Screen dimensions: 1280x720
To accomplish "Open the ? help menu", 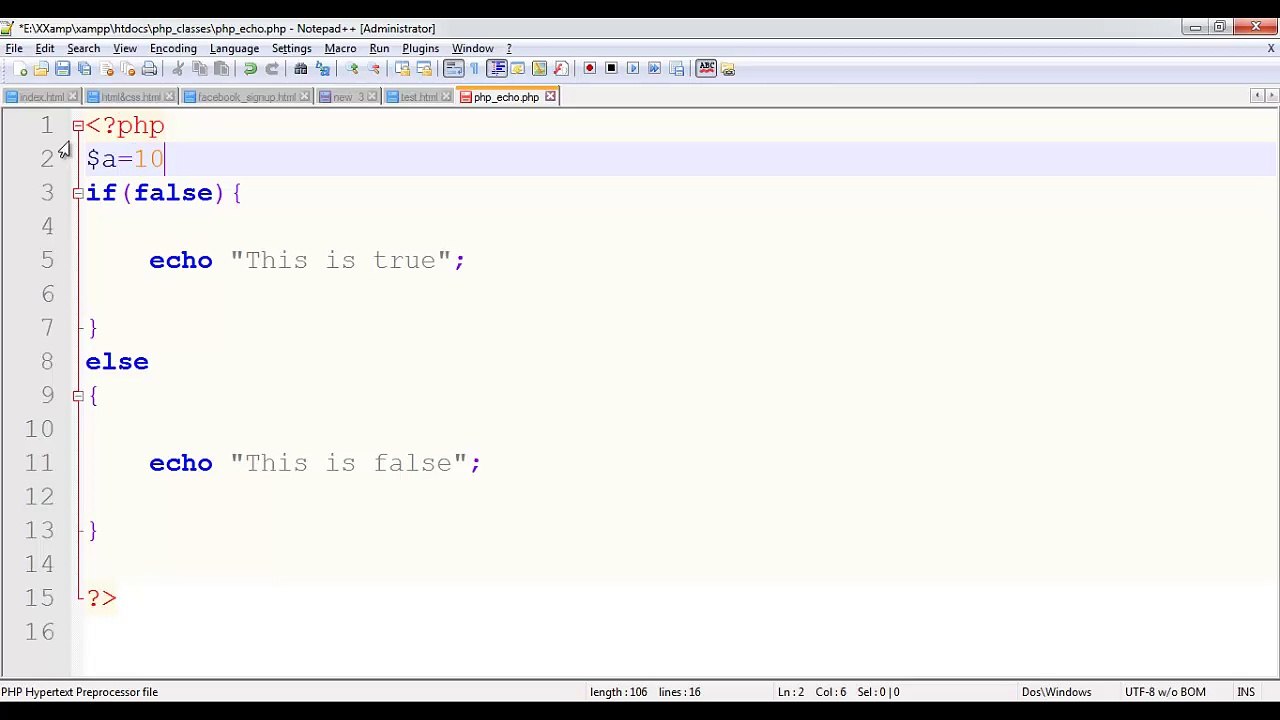I will pyautogui.click(x=509, y=48).
